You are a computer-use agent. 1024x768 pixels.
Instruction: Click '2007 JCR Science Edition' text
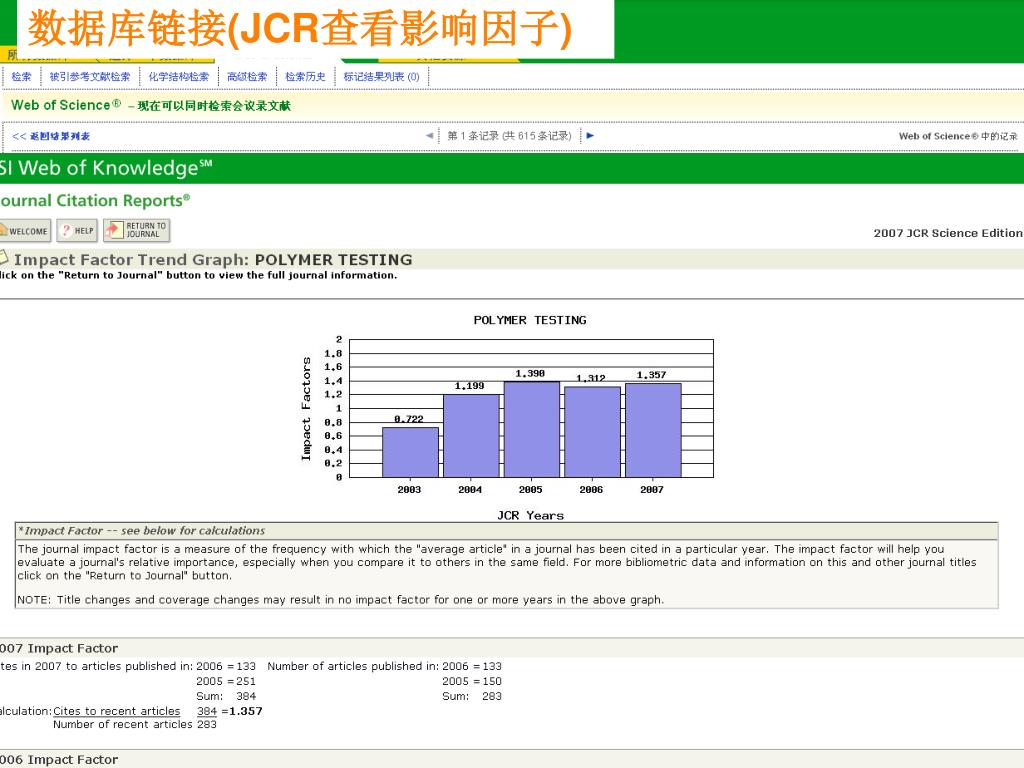pos(948,233)
